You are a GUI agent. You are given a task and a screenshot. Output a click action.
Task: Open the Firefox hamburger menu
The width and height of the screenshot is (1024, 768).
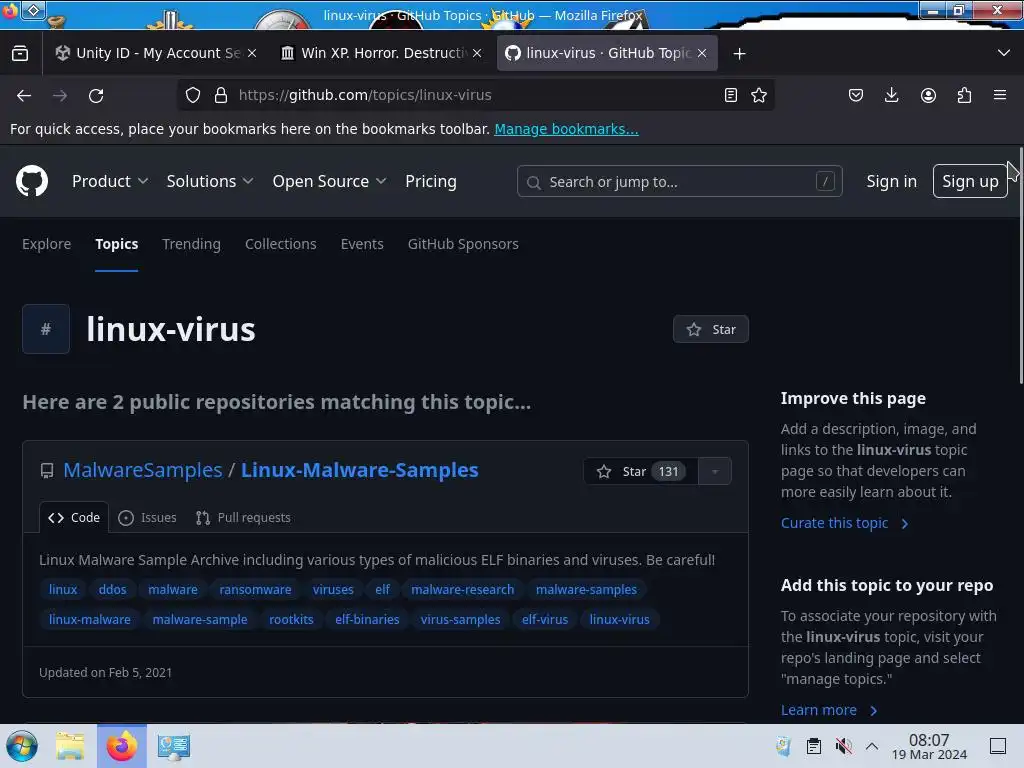point(1000,95)
